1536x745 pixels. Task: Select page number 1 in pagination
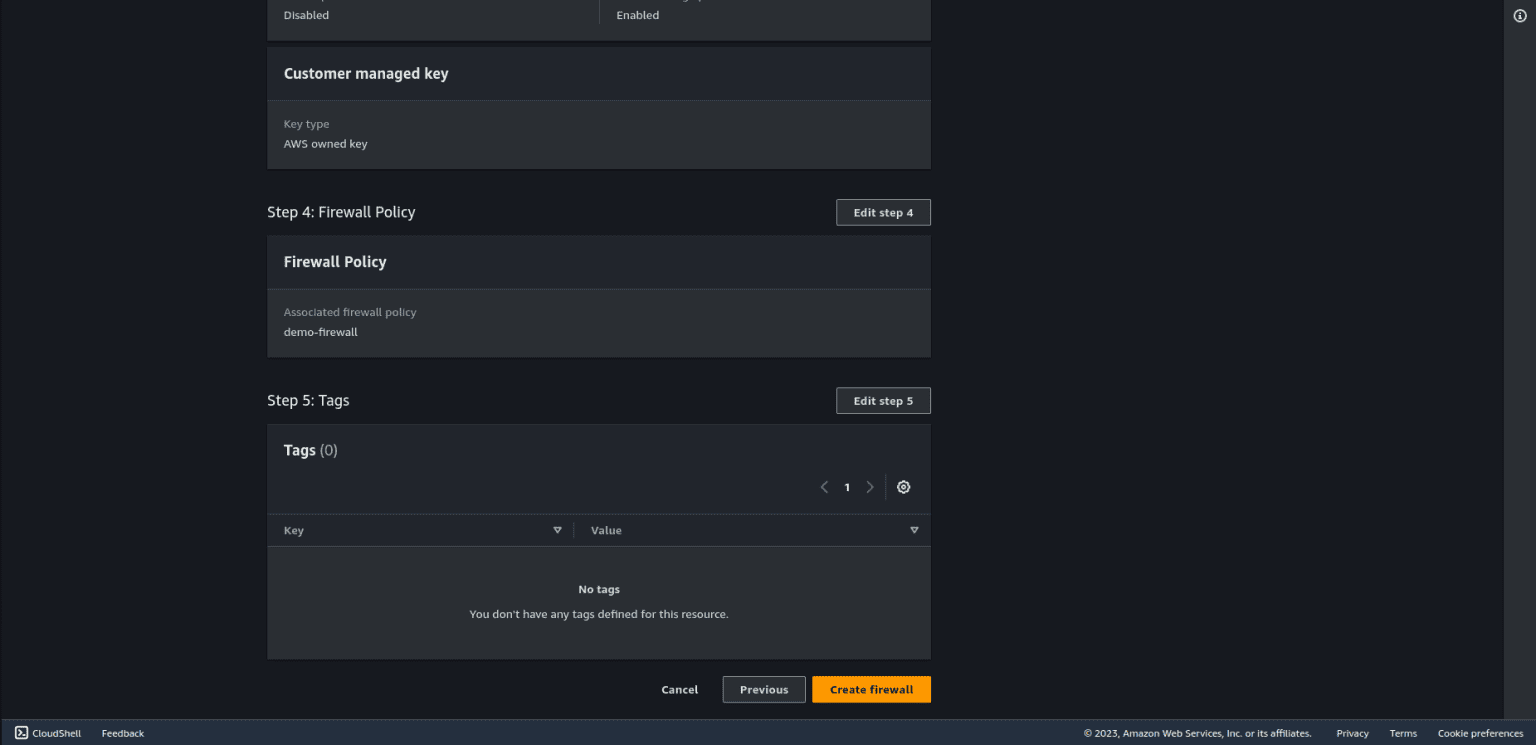pyautogui.click(x=847, y=487)
